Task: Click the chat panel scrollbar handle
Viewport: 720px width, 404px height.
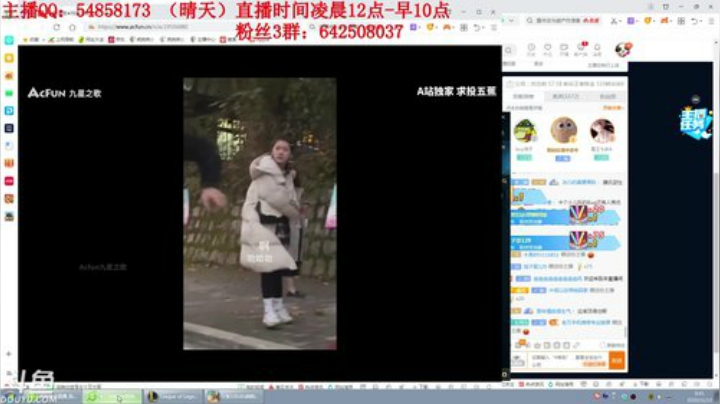Action: (624, 331)
